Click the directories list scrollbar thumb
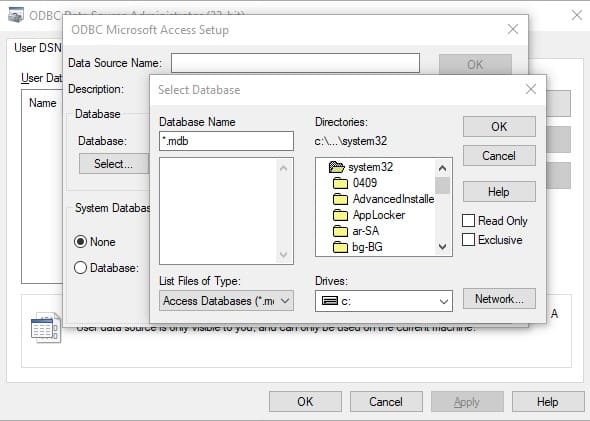The height and width of the screenshot is (421, 590). [x=442, y=185]
